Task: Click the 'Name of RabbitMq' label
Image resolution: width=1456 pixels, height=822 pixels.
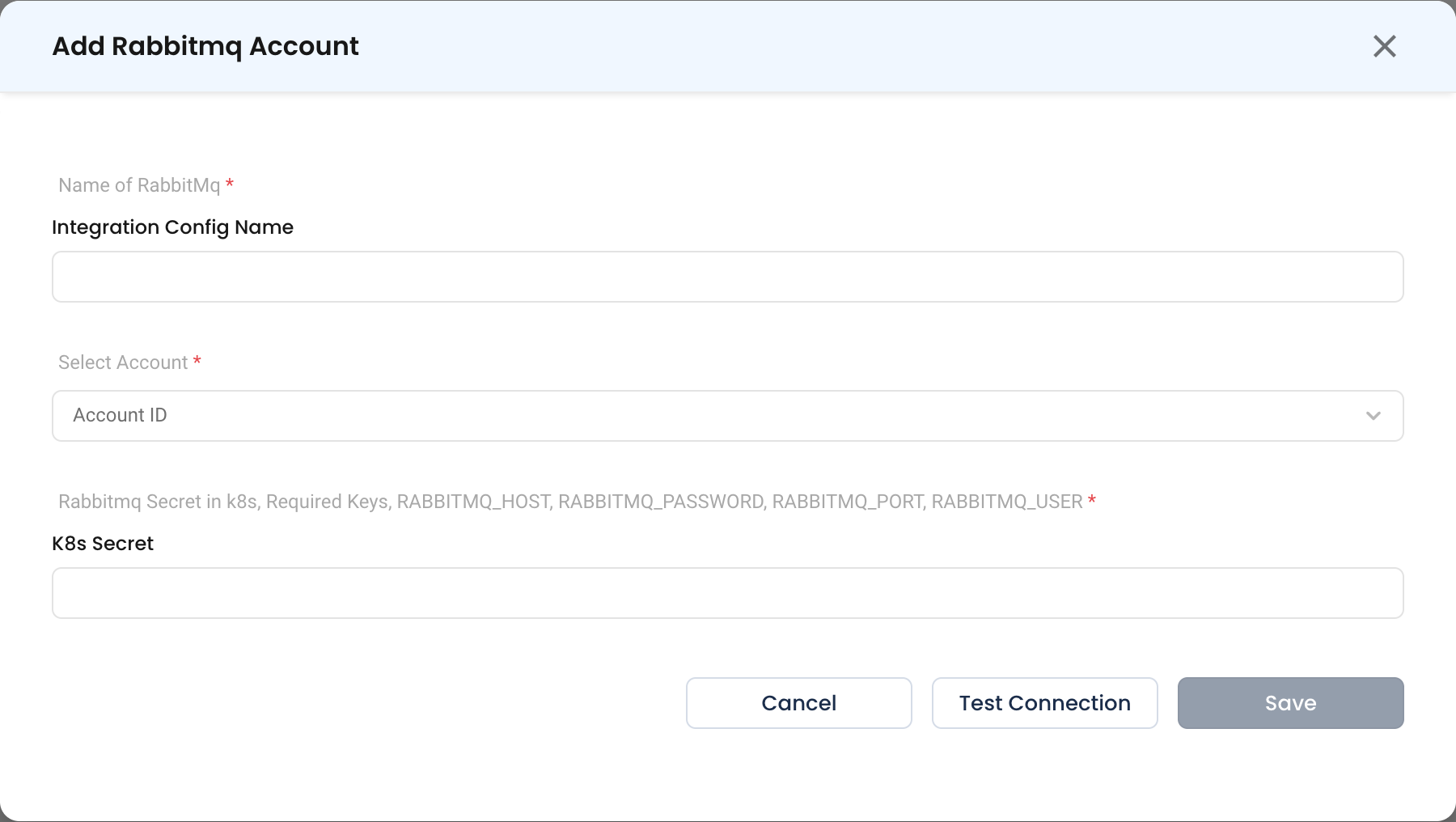Action: [x=139, y=185]
